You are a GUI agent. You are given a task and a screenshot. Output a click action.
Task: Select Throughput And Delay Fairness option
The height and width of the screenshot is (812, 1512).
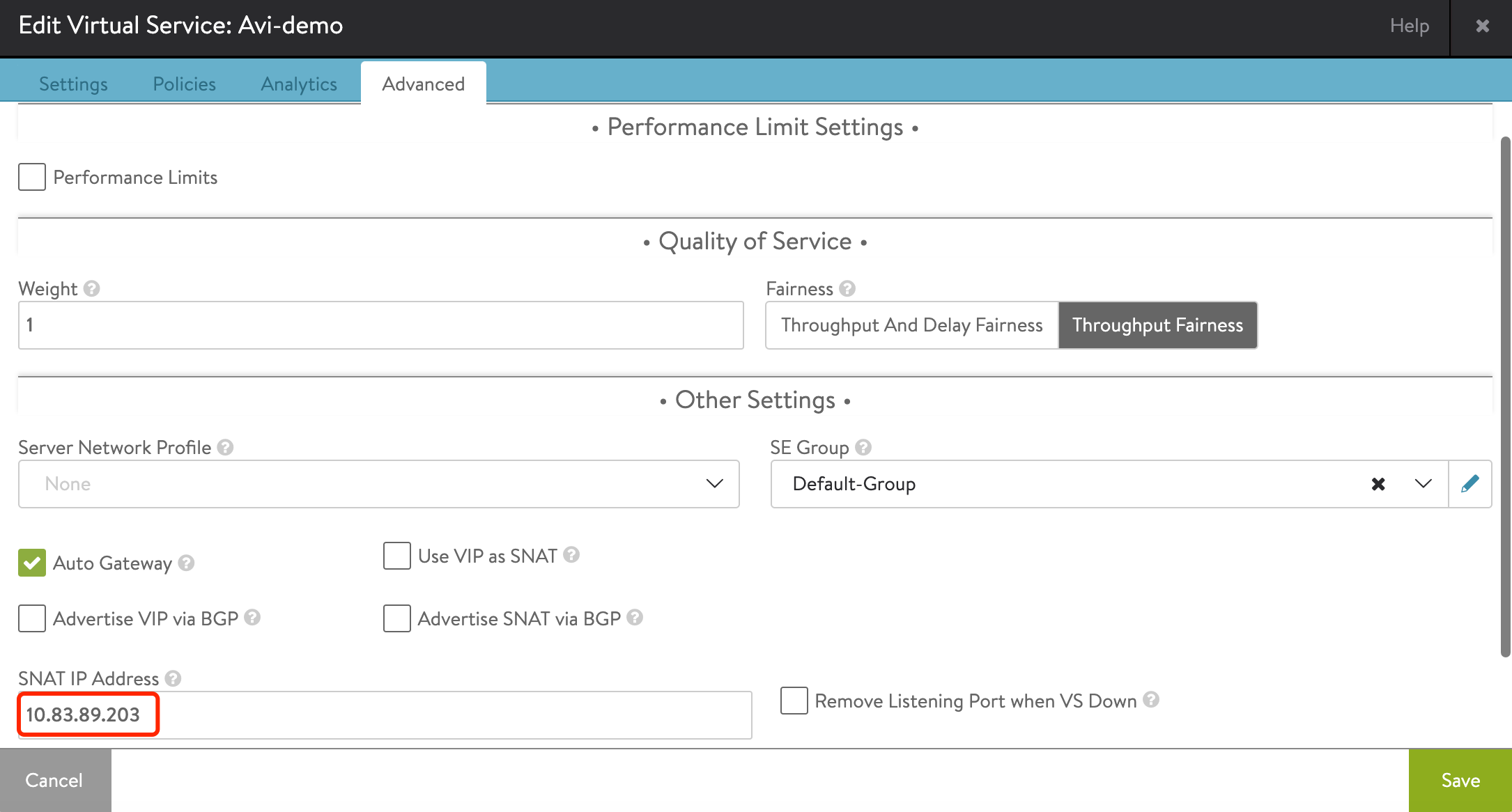click(x=912, y=325)
